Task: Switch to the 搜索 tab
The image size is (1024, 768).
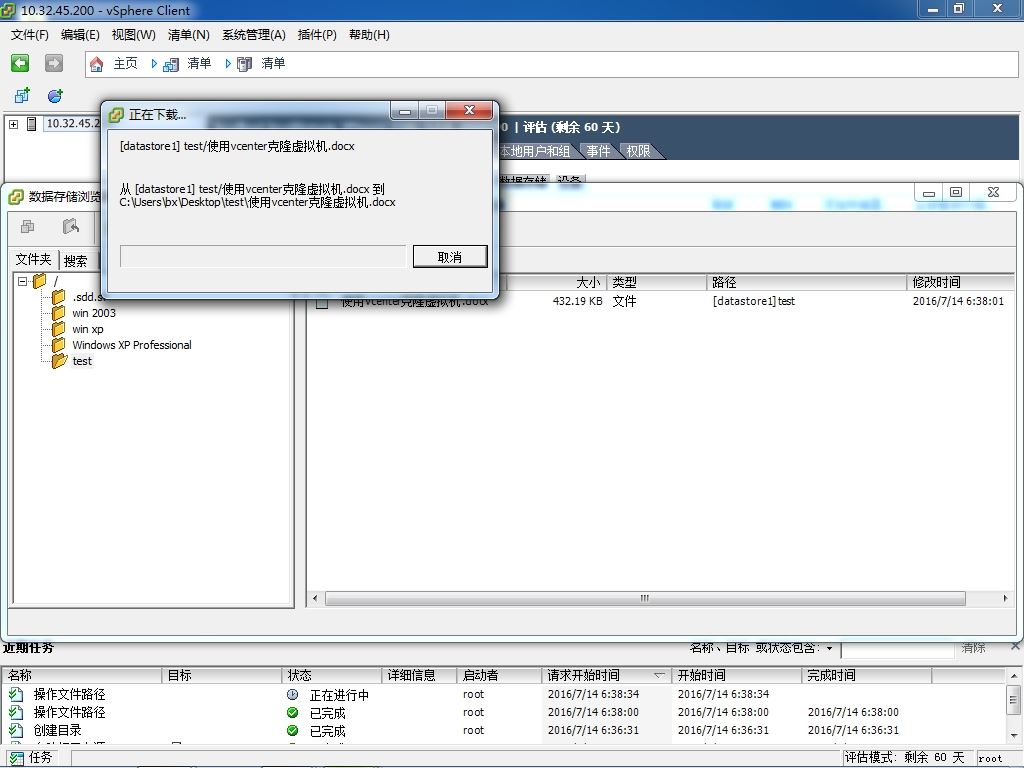Action: pyautogui.click(x=76, y=261)
